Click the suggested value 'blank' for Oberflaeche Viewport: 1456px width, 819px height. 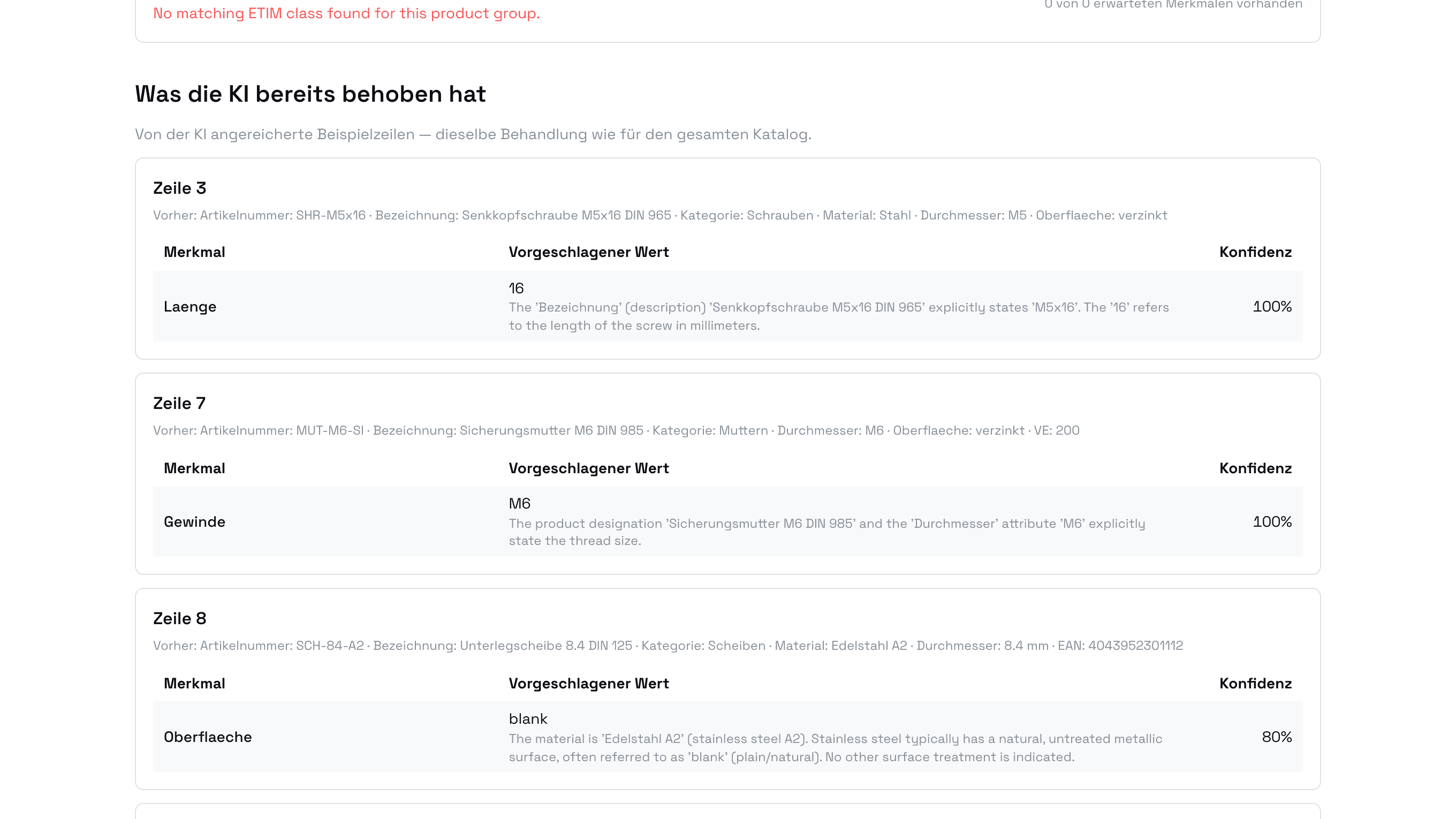(528, 719)
